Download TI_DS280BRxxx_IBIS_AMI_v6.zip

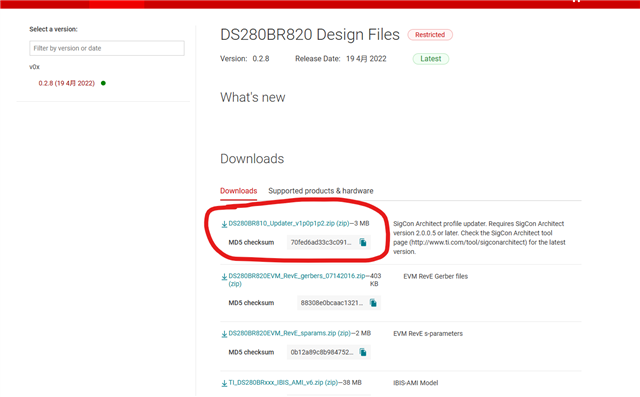[283, 382]
